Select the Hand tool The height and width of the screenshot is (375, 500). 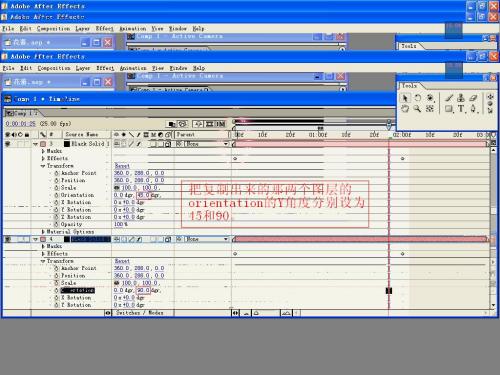405,109
